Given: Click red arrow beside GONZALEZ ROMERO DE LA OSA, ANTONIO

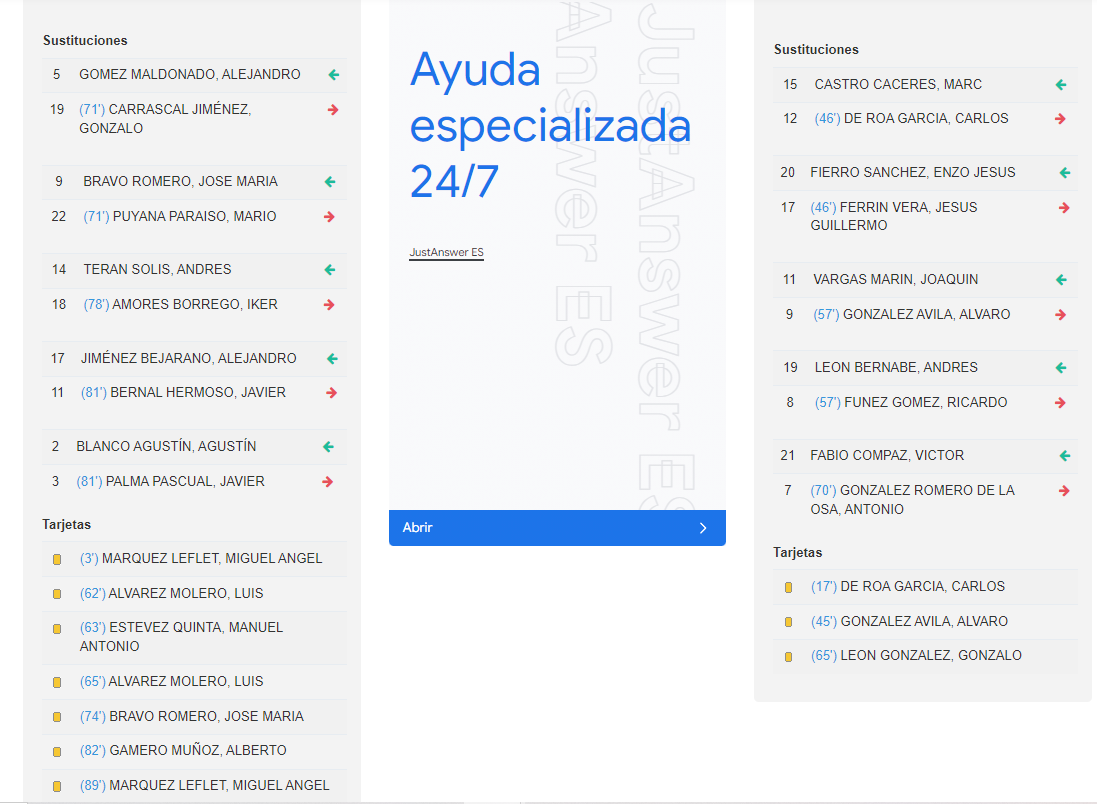Looking at the screenshot, I should (1064, 491).
